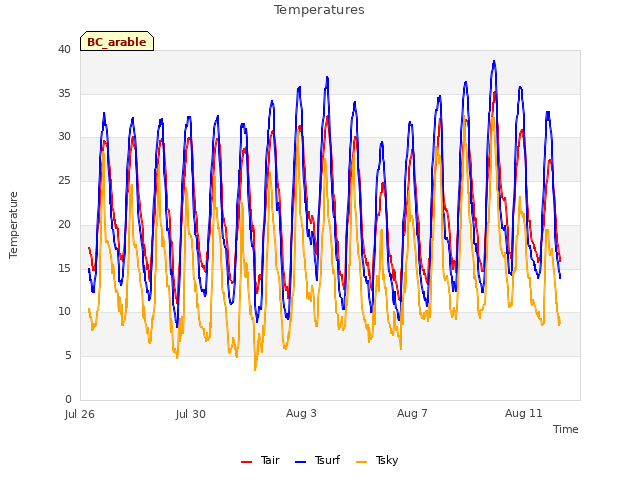The image size is (640, 480).
Task: Click the orange Tsky legend swatch
Action: [x=362, y=462]
